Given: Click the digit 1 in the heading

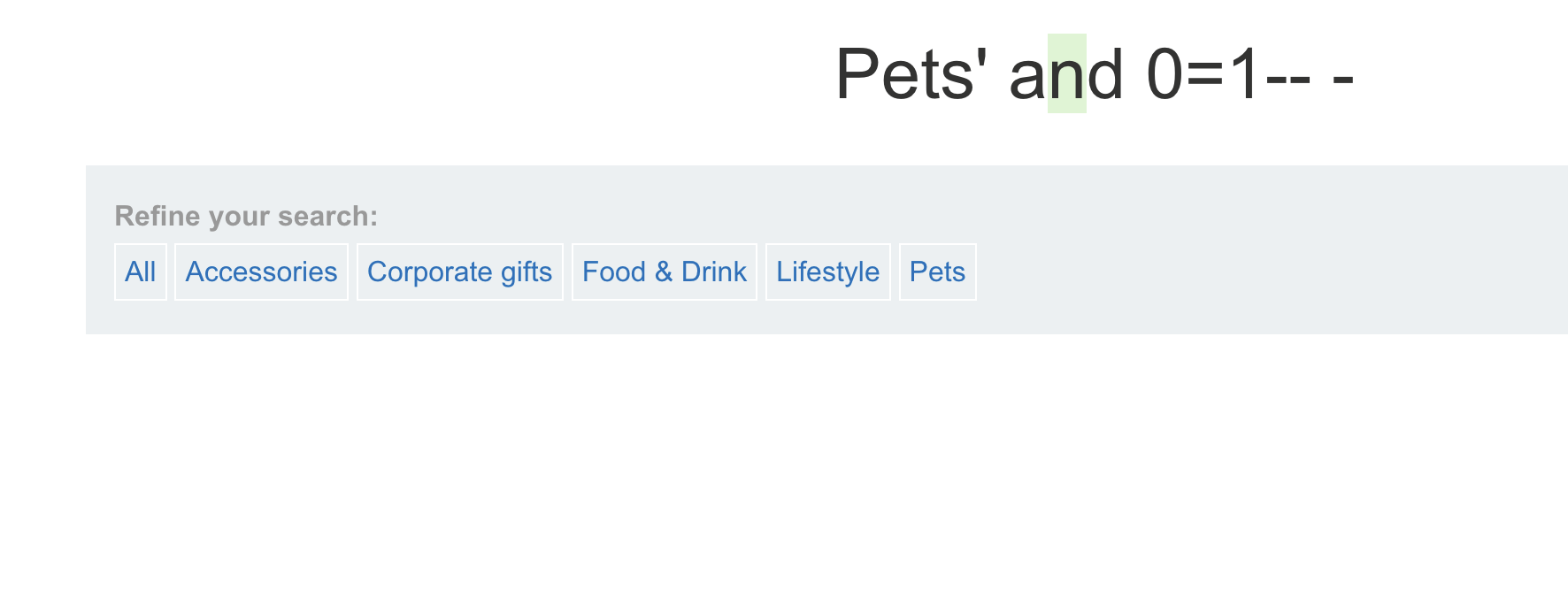Looking at the screenshot, I should tap(1244, 74).
